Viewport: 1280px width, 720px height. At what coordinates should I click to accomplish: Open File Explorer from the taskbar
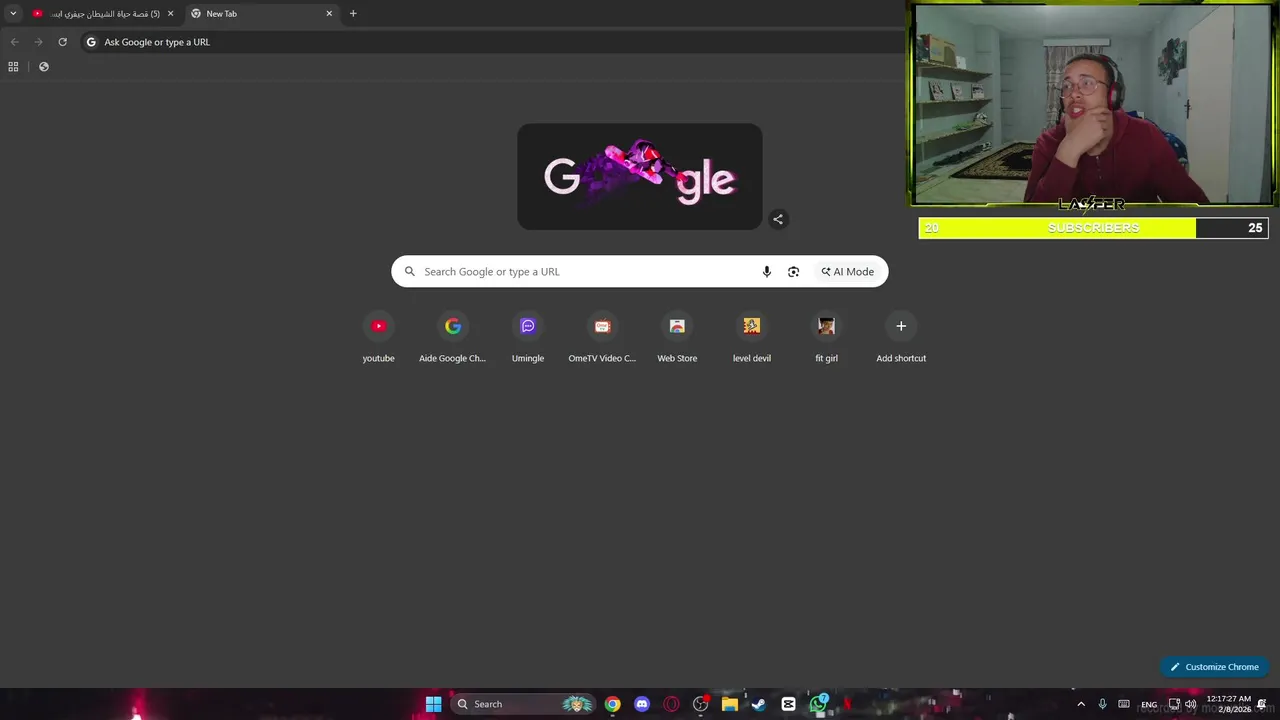pyautogui.click(x=730, y=704)
